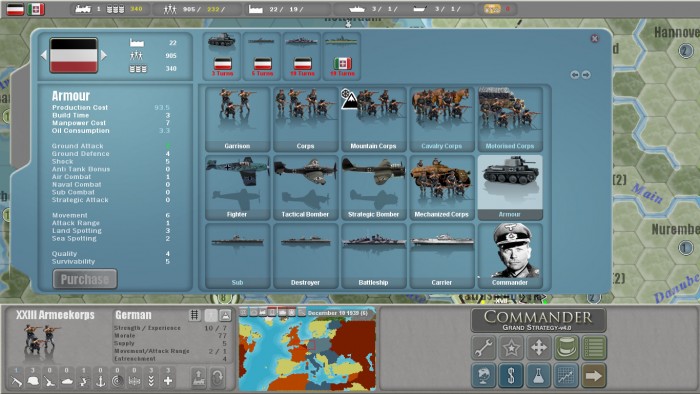Select queued Italian battleship in build queue

click(342, 55)
